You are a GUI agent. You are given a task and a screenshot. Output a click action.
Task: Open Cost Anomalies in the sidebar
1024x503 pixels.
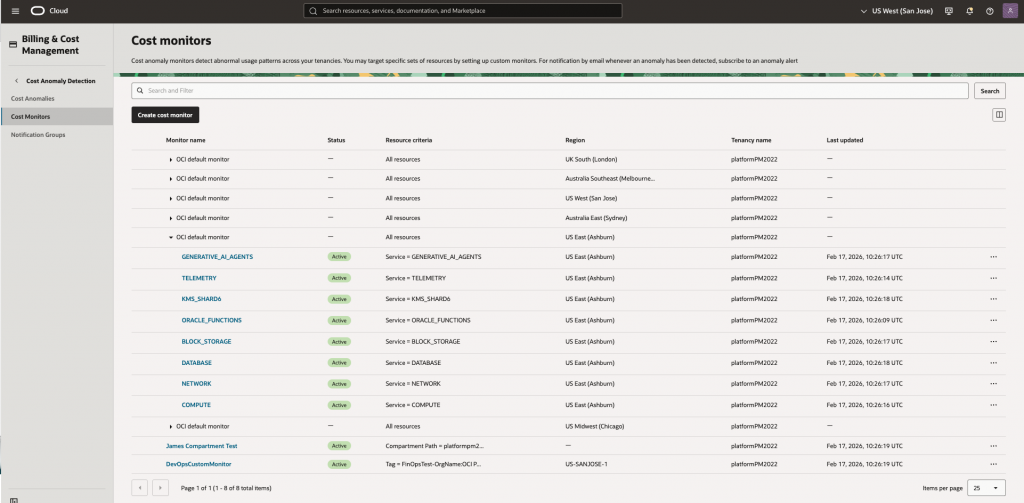point(33,99)
